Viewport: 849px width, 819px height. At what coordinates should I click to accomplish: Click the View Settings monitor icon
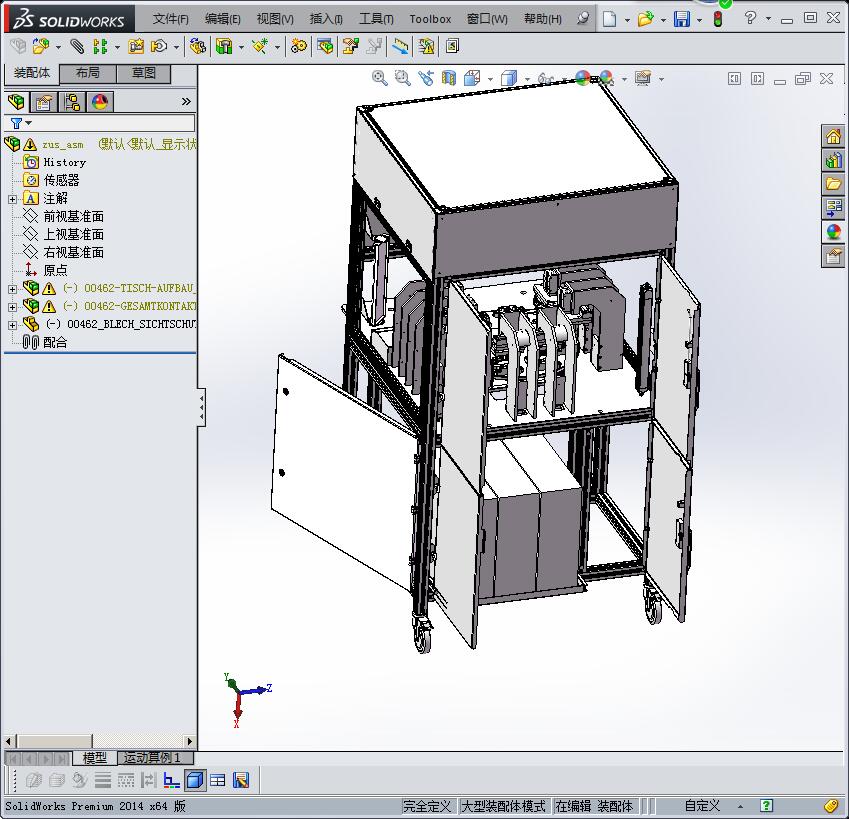643,78
